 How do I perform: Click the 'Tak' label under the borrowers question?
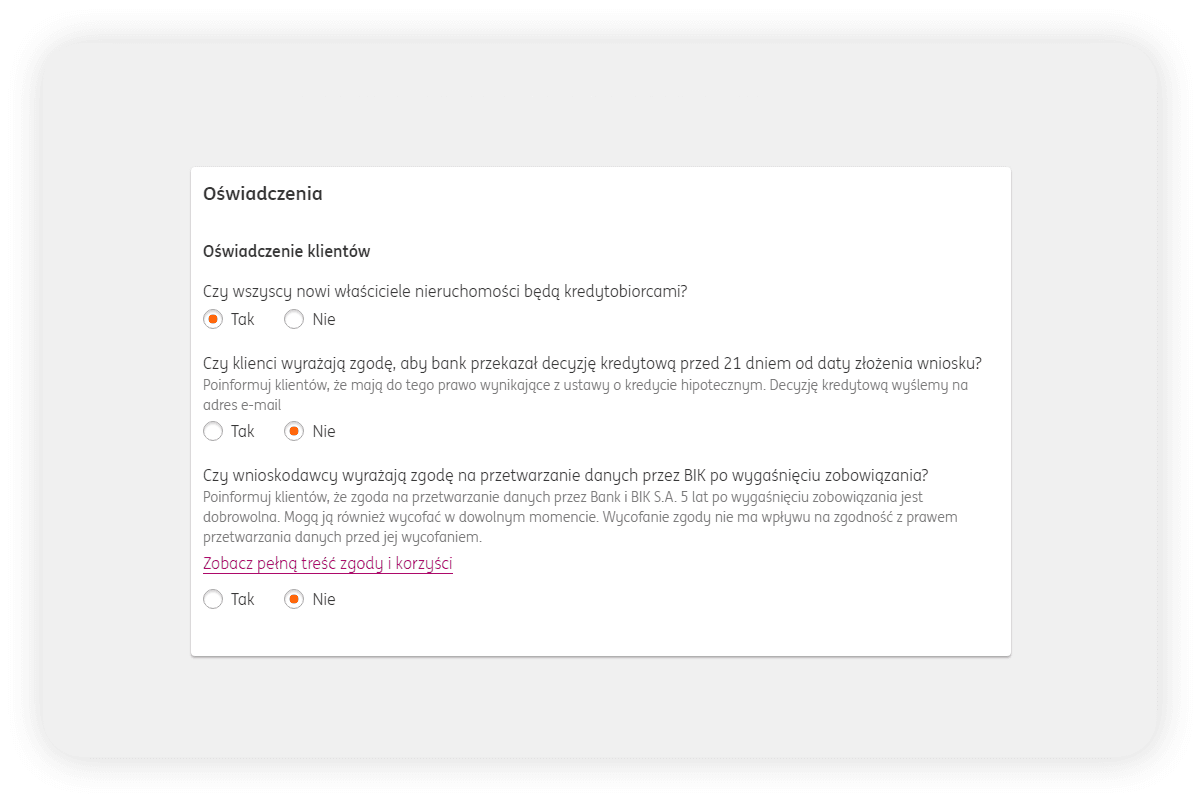[243, 320]
